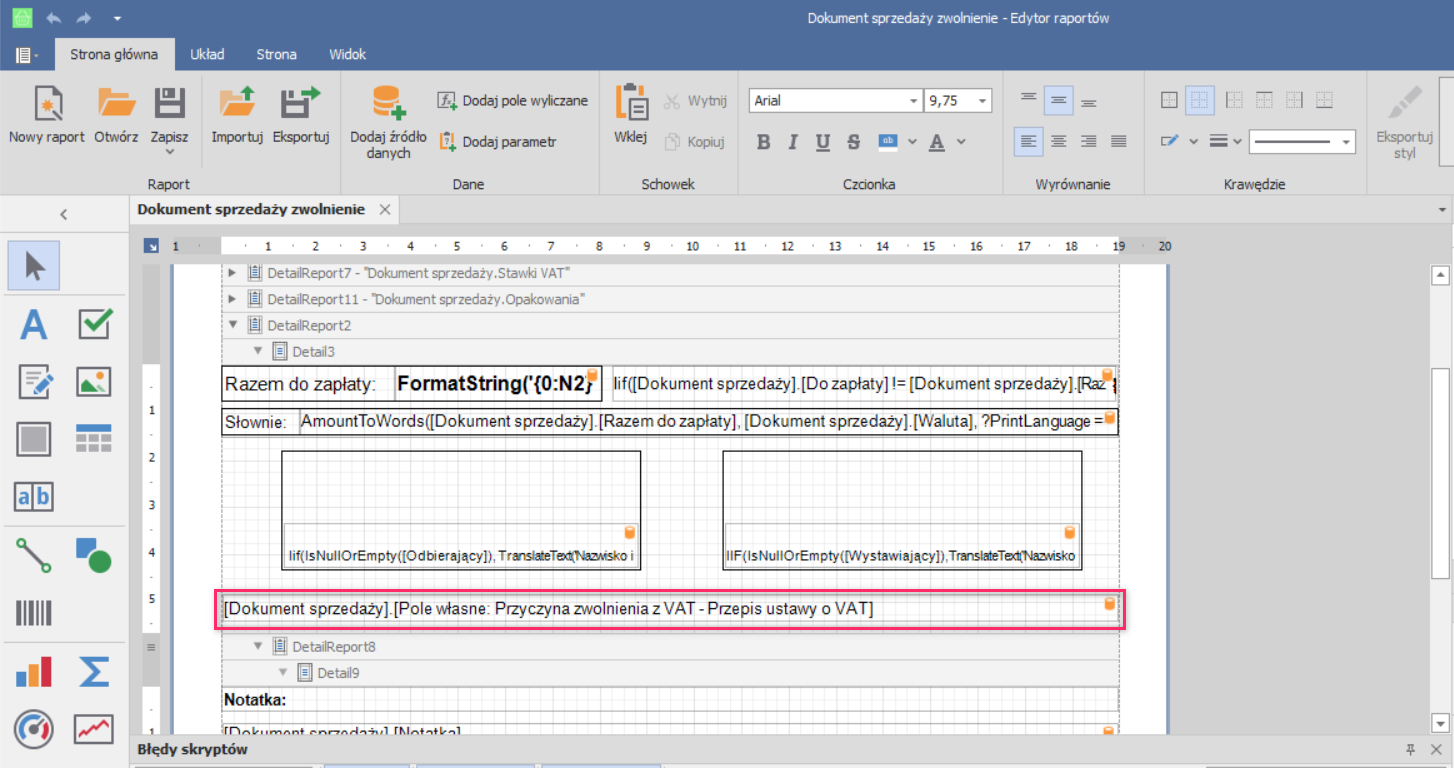This screenshot has width=1454, height=768.
Task: Select the label (A) control tool
Action: (34, 325)
